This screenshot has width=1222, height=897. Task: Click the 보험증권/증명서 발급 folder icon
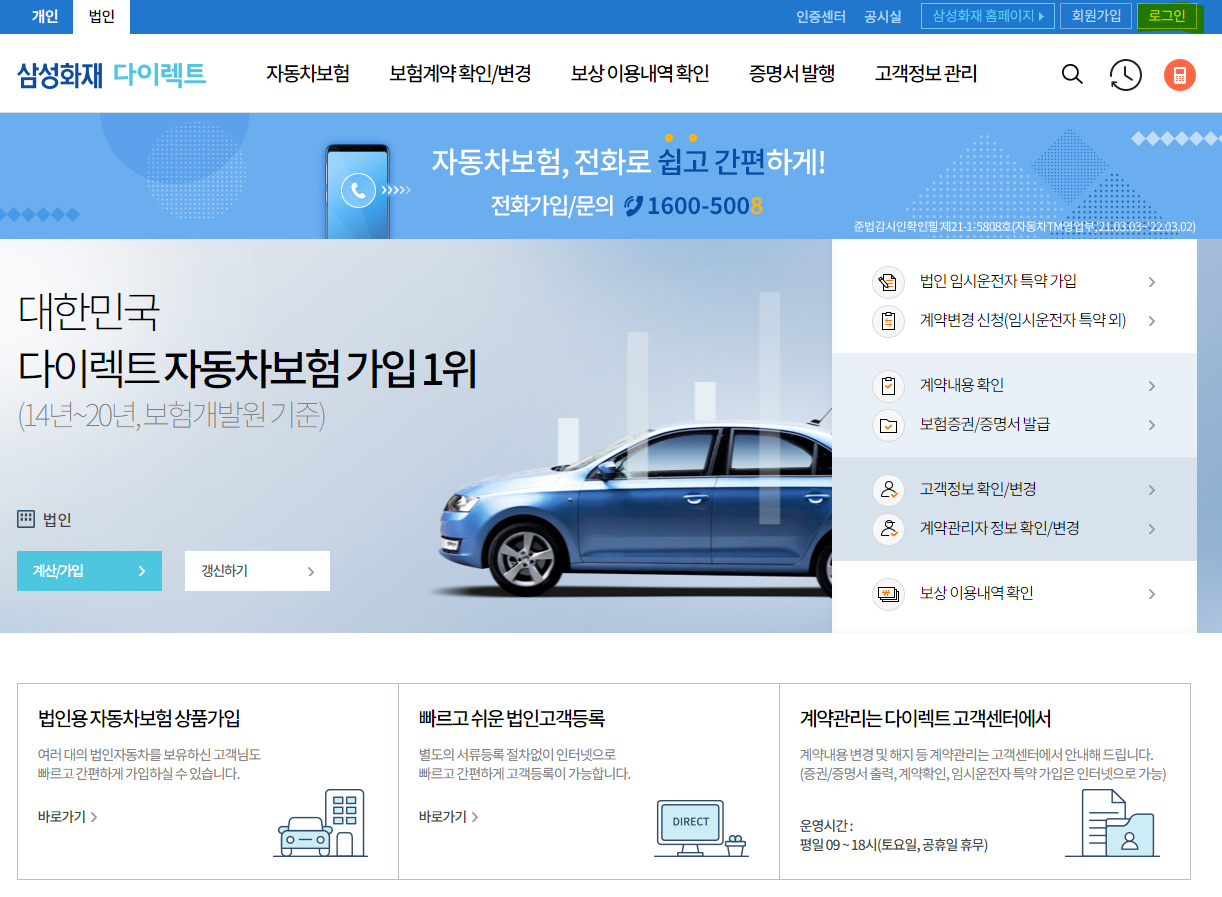888,425
